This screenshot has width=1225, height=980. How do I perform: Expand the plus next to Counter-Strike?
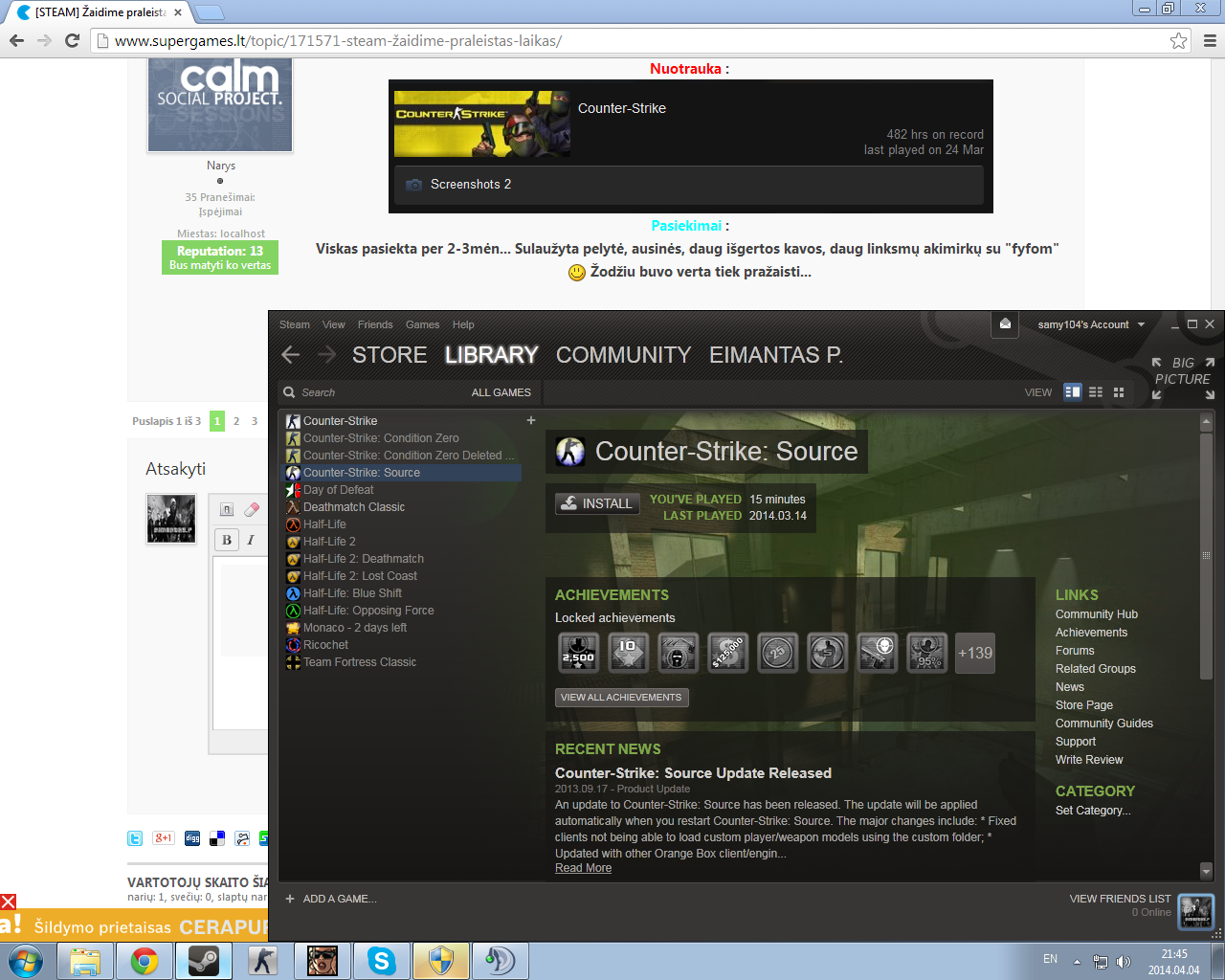(x=531, y=420)
